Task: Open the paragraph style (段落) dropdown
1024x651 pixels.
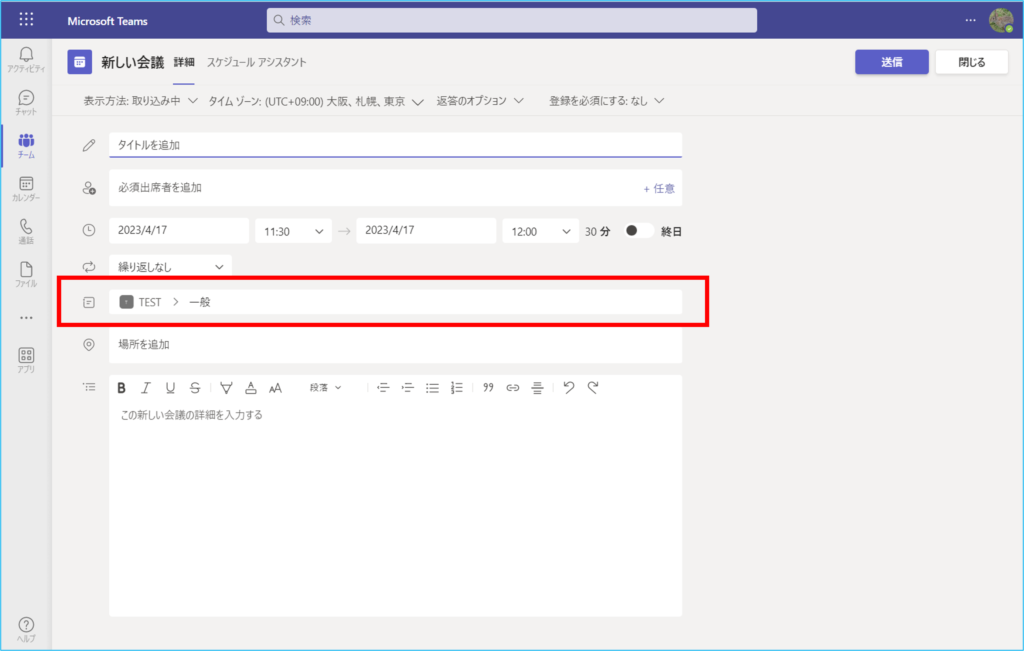Action: pos(325,388)
